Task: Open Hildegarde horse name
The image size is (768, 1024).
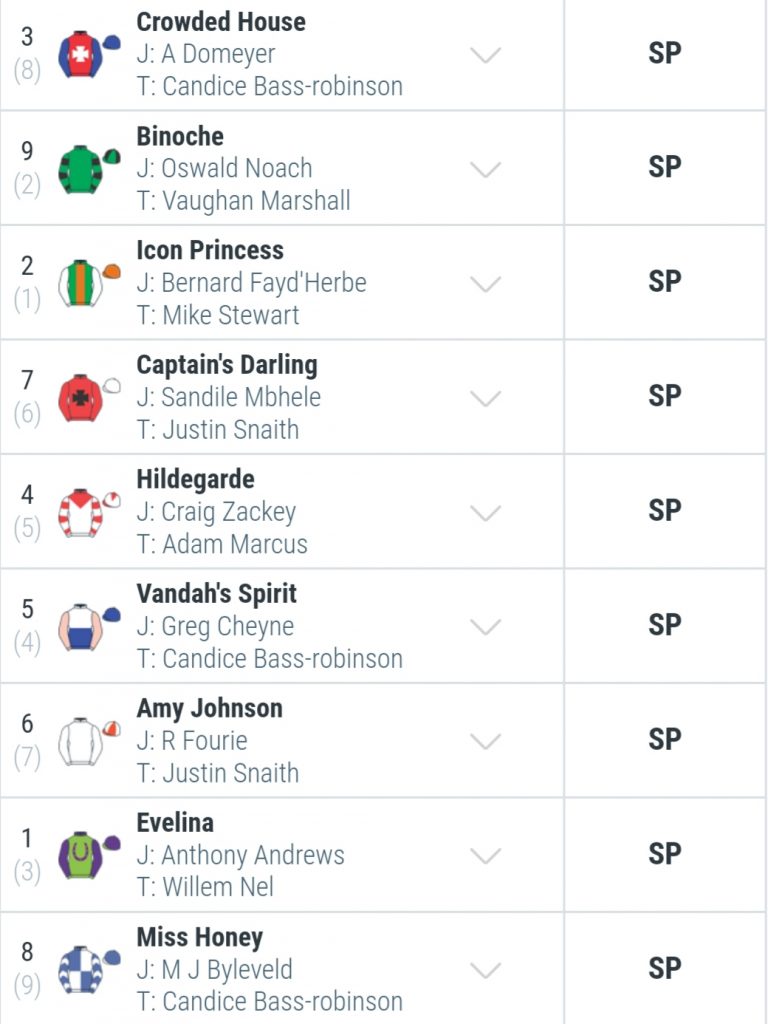Action: pos(195,480)
